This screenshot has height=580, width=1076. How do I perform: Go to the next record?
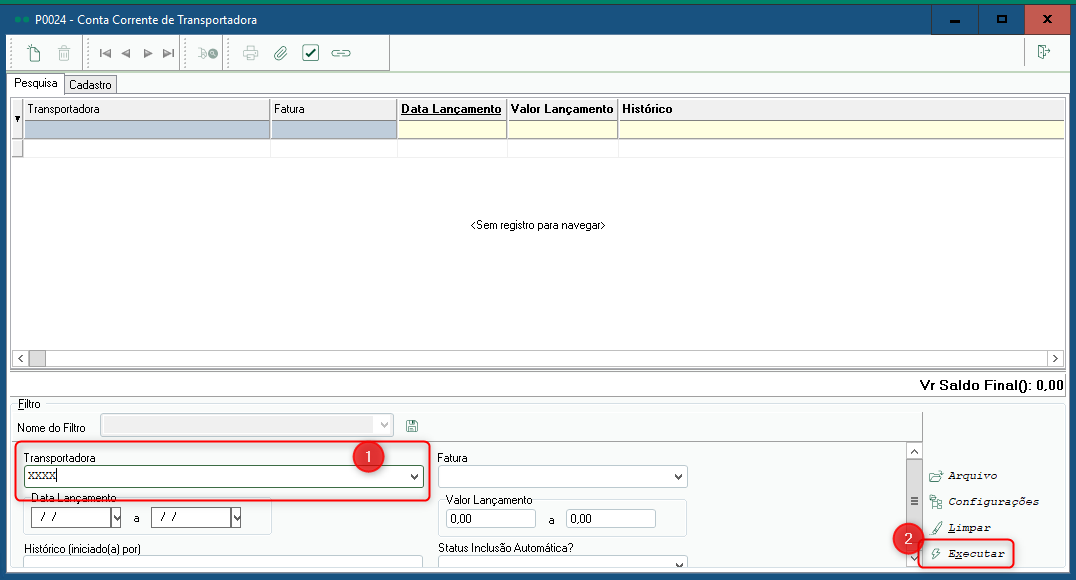pyautogui.click(x=148, y=53)
